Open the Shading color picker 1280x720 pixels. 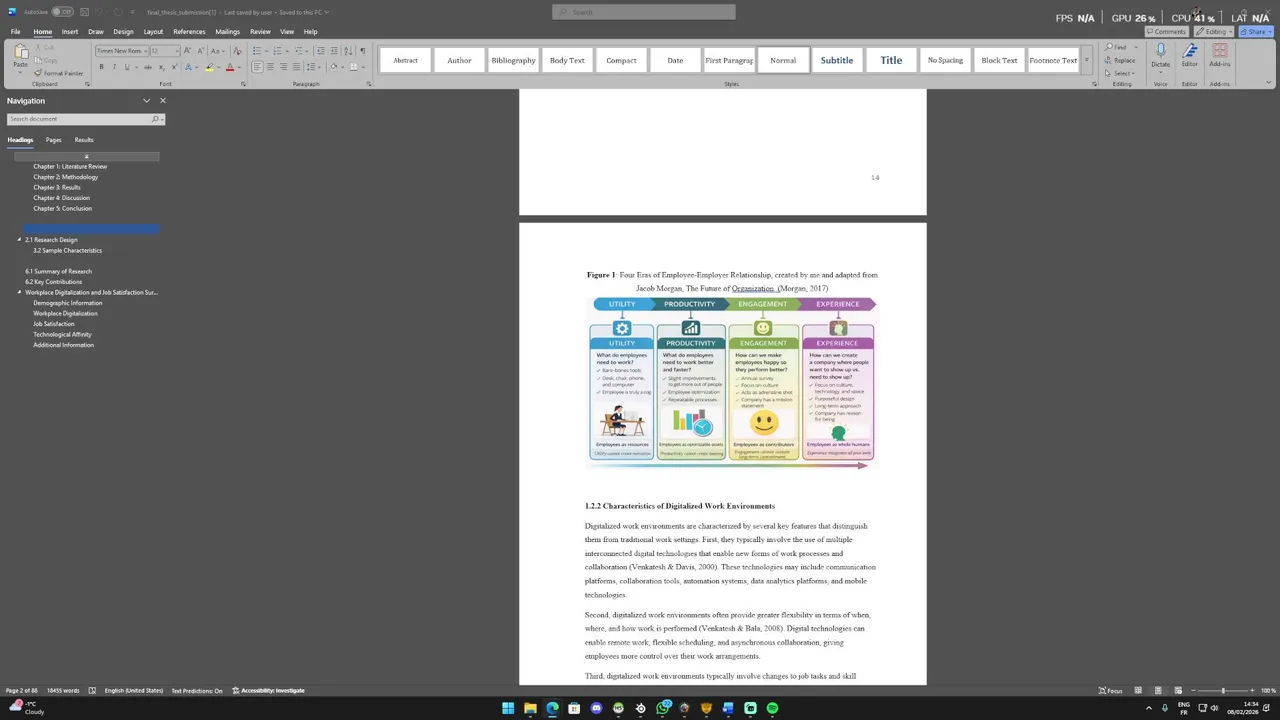pyautogui.click(x=334, y=67)
